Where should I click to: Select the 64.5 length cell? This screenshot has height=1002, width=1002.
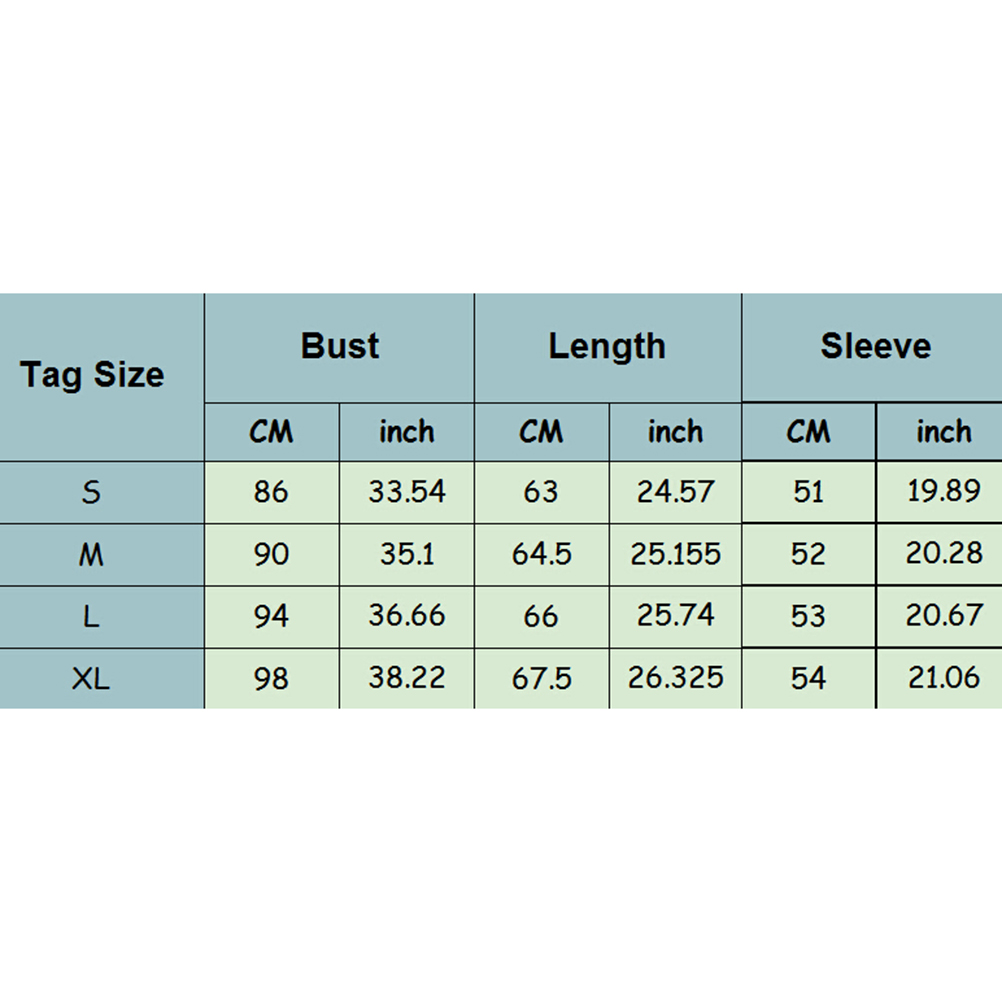click(x=541, y=554)
